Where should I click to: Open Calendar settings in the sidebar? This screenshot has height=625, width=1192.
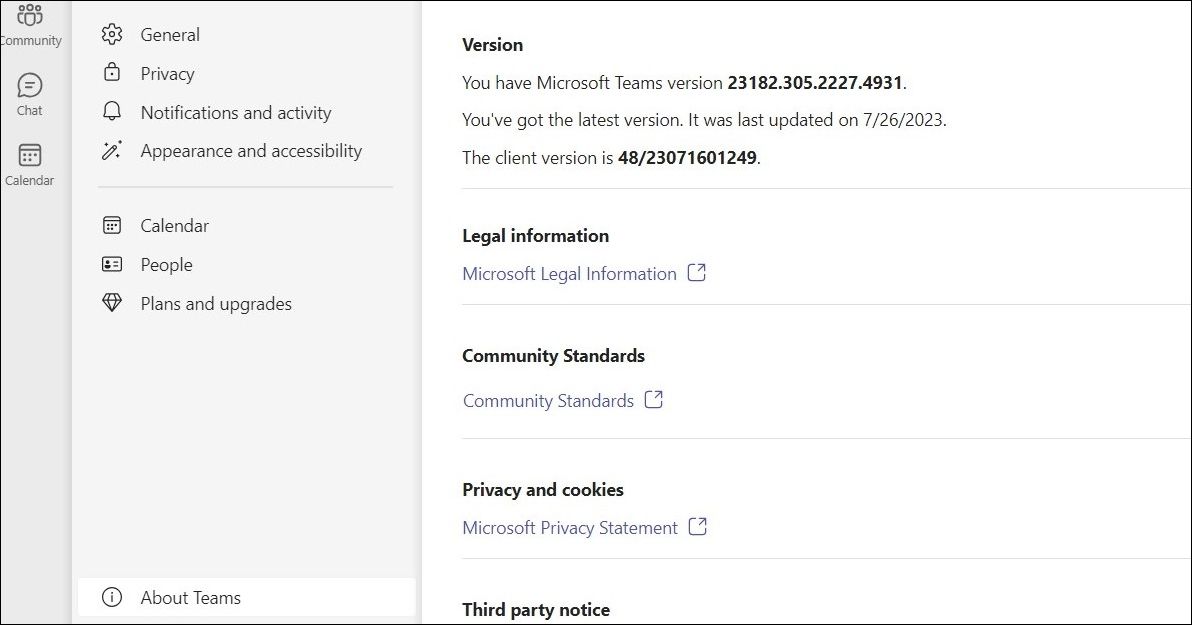pyautogui.click(x=174, y=226)
